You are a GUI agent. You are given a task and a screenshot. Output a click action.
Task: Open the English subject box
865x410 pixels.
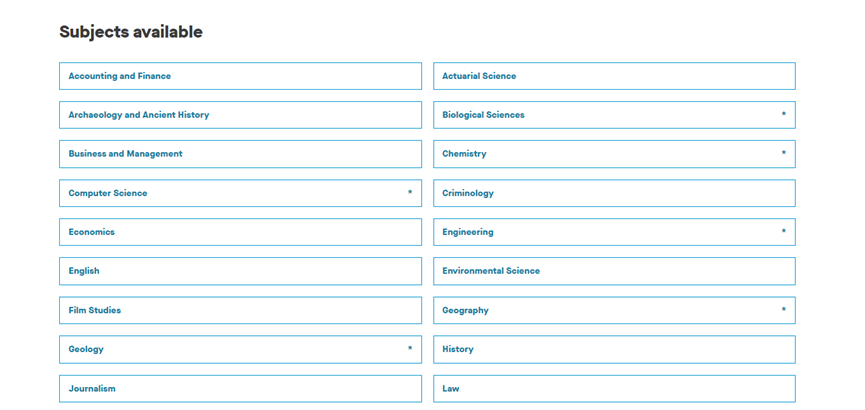pyautogui.click(x=240, y=271)
